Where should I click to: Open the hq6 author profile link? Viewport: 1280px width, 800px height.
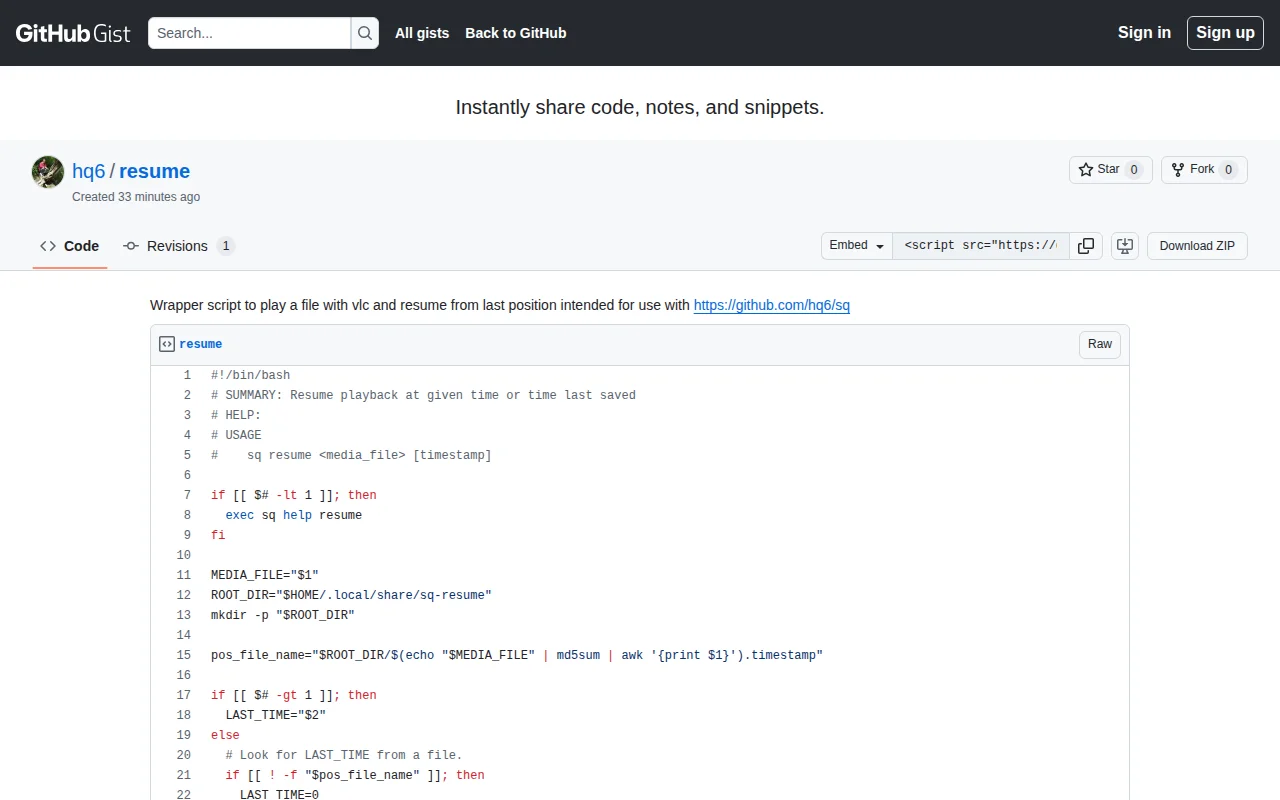pos(89,171)
